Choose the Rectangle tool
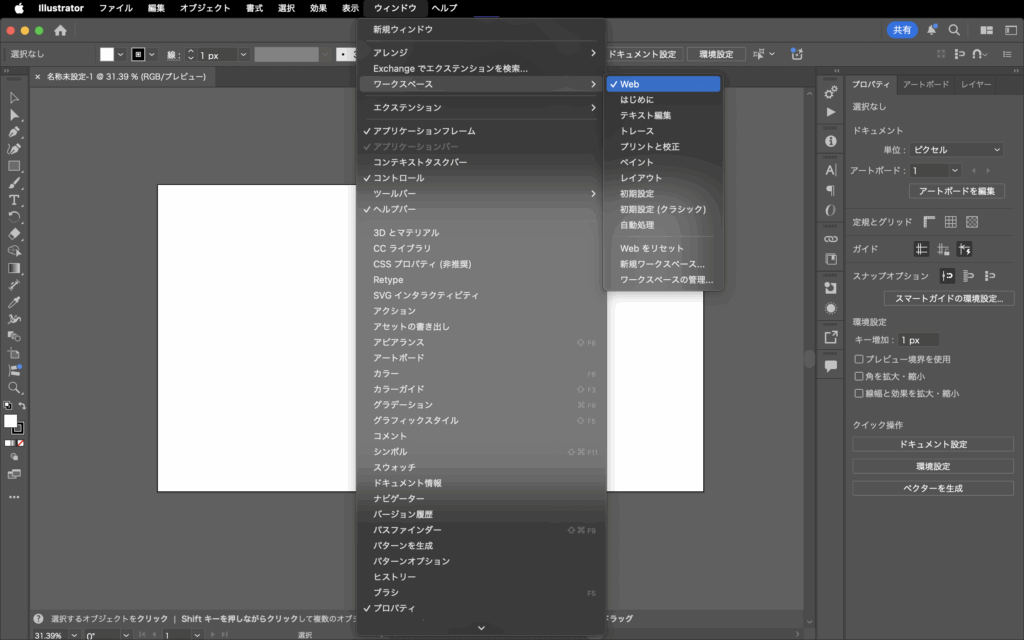Screen dimensions: 1024x640 (14, 166)
